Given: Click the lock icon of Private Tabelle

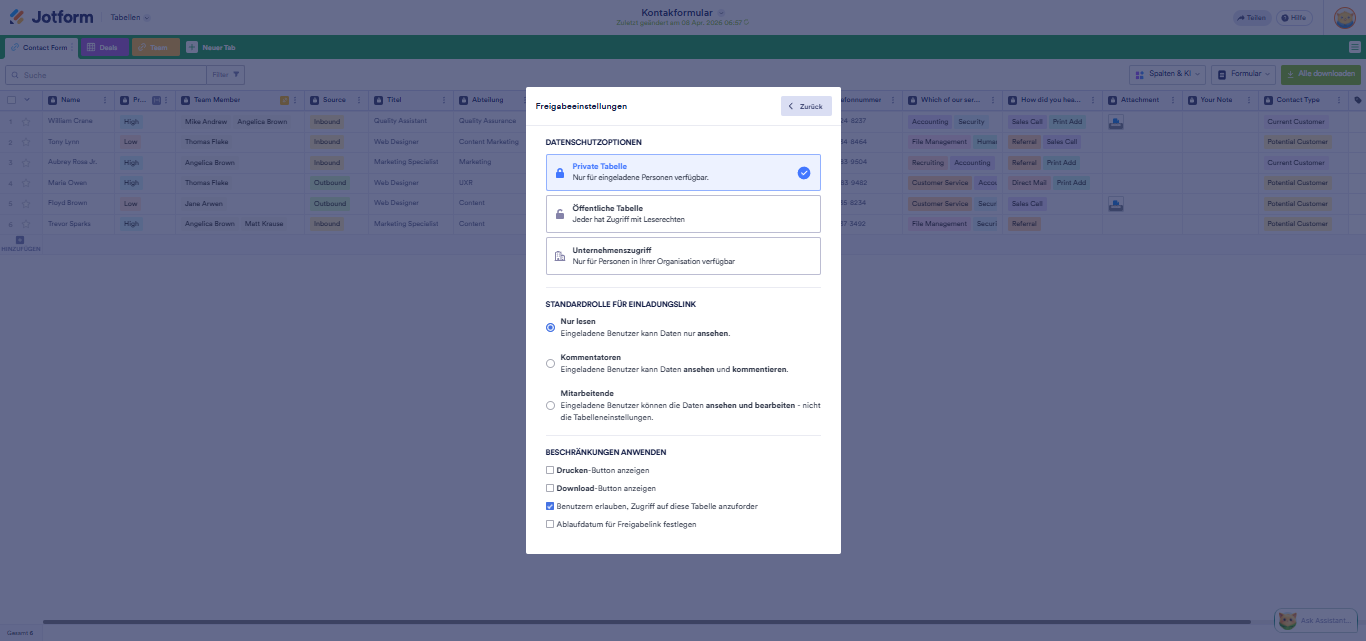Looking at the screenshot, I should [559, 173].
